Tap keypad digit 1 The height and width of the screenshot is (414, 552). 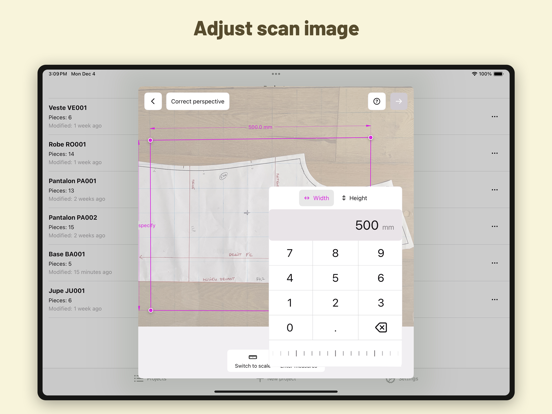pyautogui.click(x=290, y=303)
